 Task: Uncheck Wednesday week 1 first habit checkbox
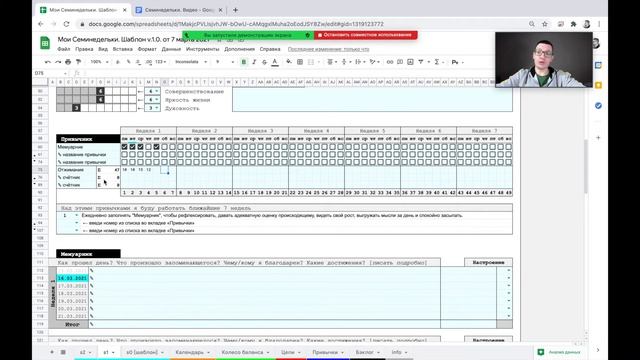(140, 147)
